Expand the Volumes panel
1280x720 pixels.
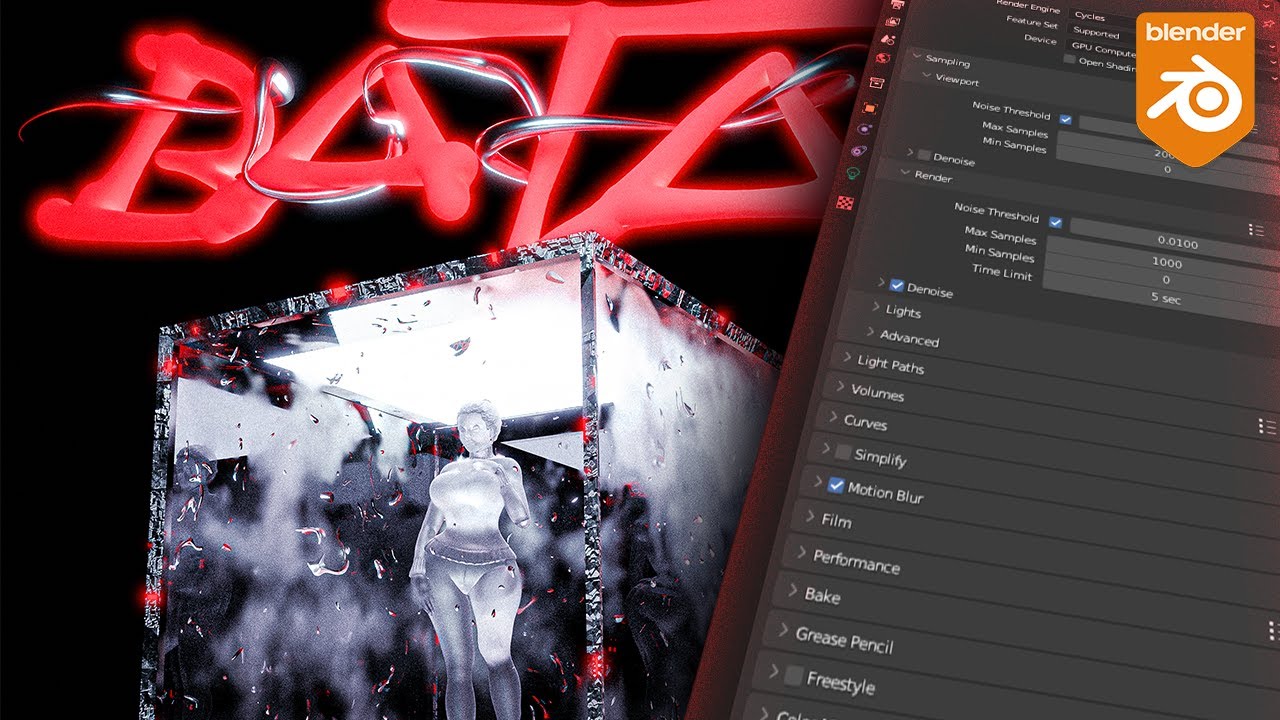[840, 385]
